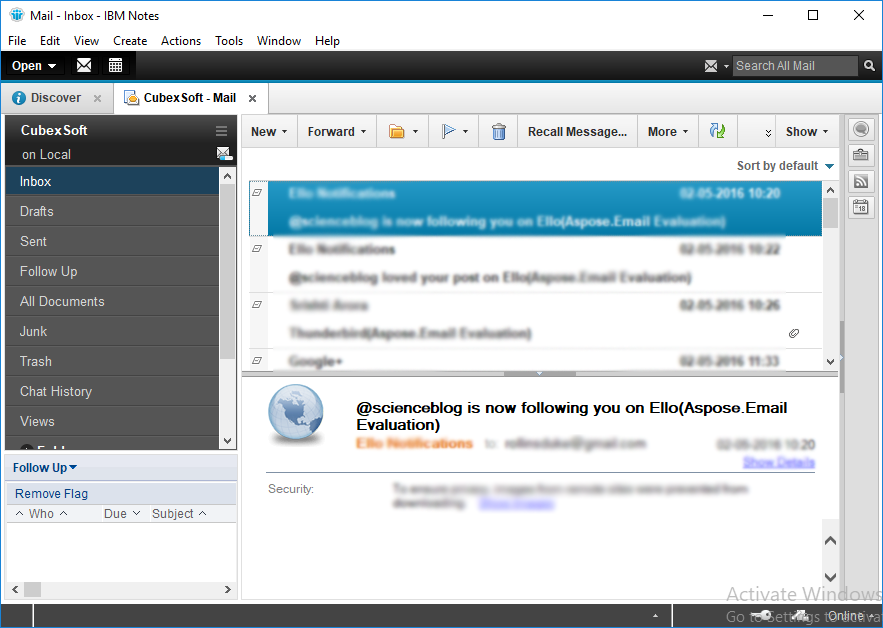
Task: Select the Drafts folder
Action: click(37, 212)
